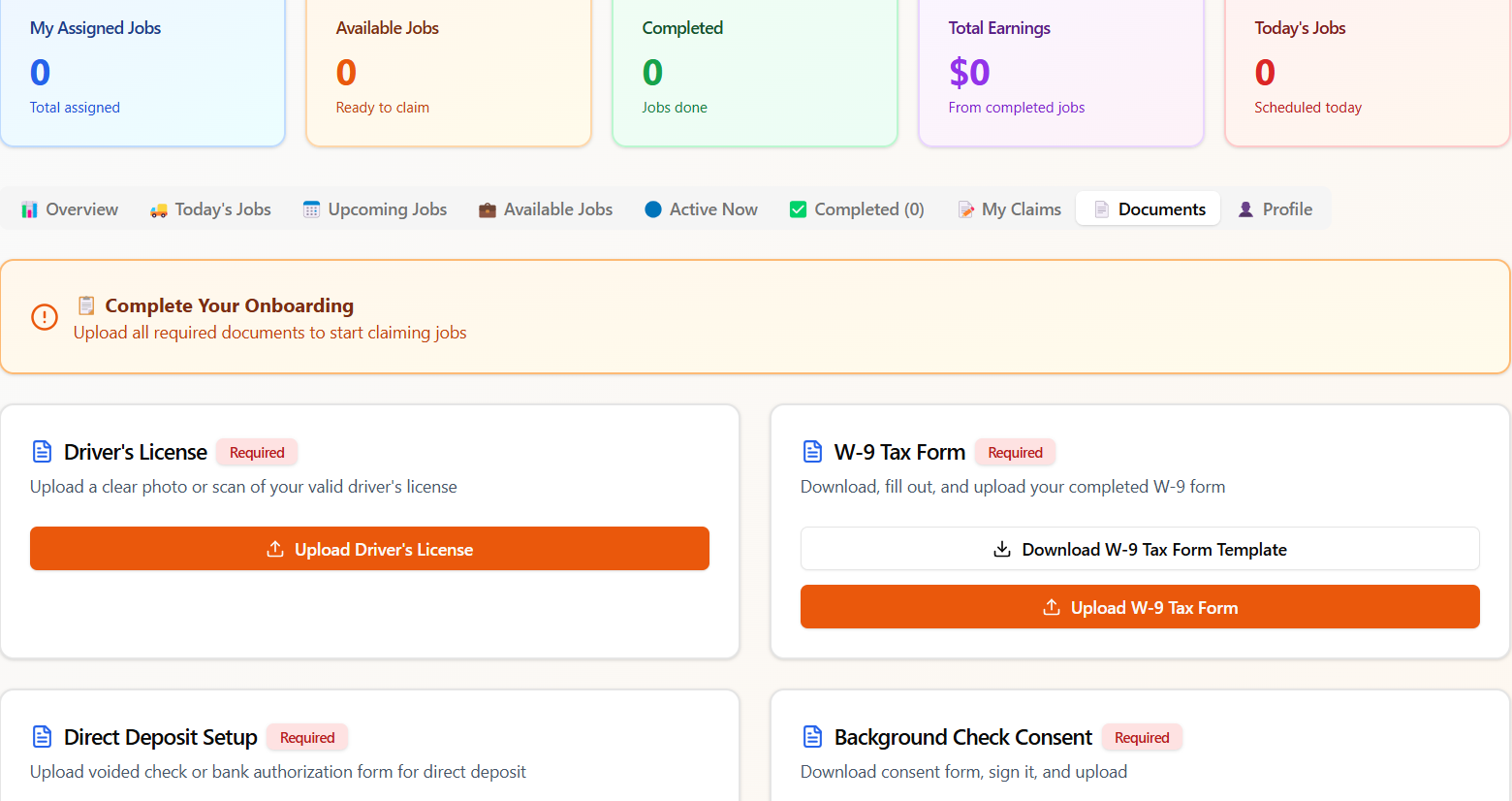
Task: Switch to the Profile tab
Action: pyautogui.click(x=1275, y=209)
